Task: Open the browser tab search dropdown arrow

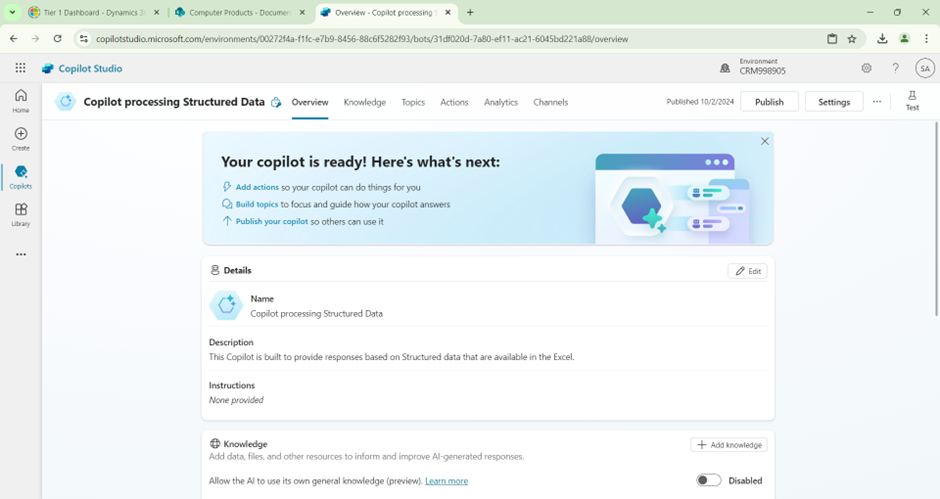Action: point(12,12)
